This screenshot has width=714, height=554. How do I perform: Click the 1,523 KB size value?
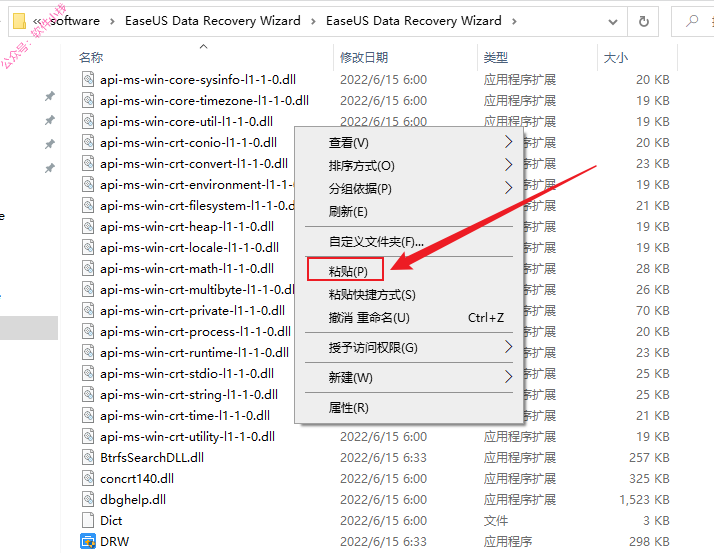644,500
